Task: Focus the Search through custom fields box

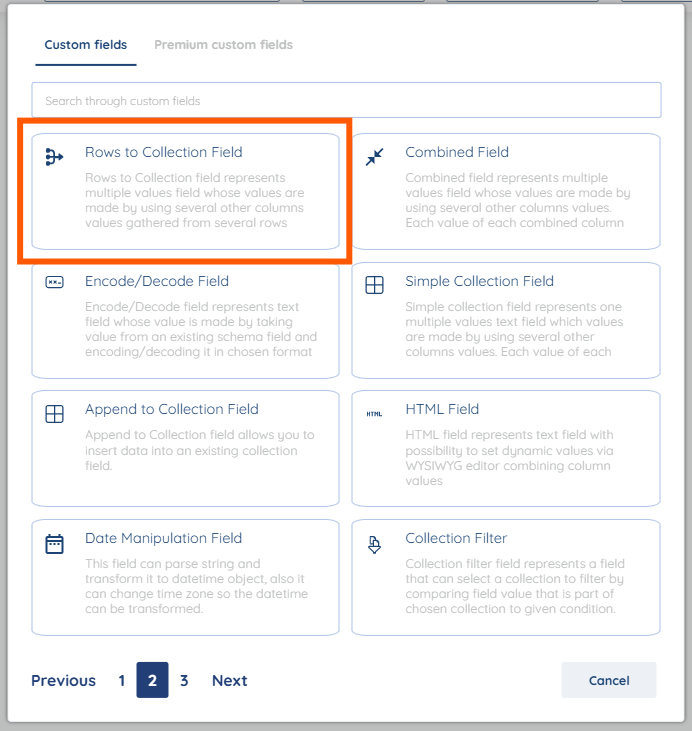Action: coord(346,100)
